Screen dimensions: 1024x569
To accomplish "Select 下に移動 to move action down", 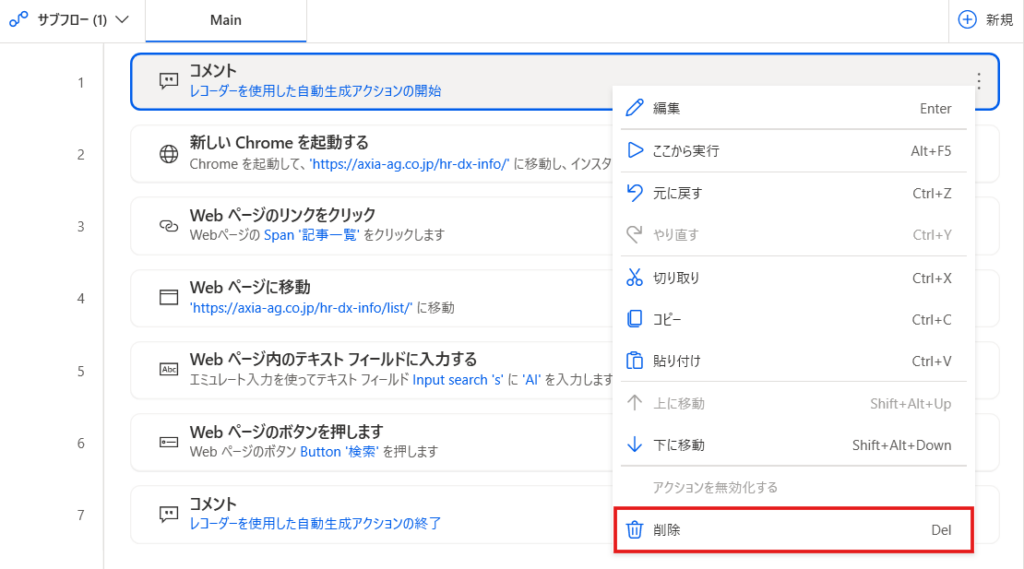I will [678, 445].
